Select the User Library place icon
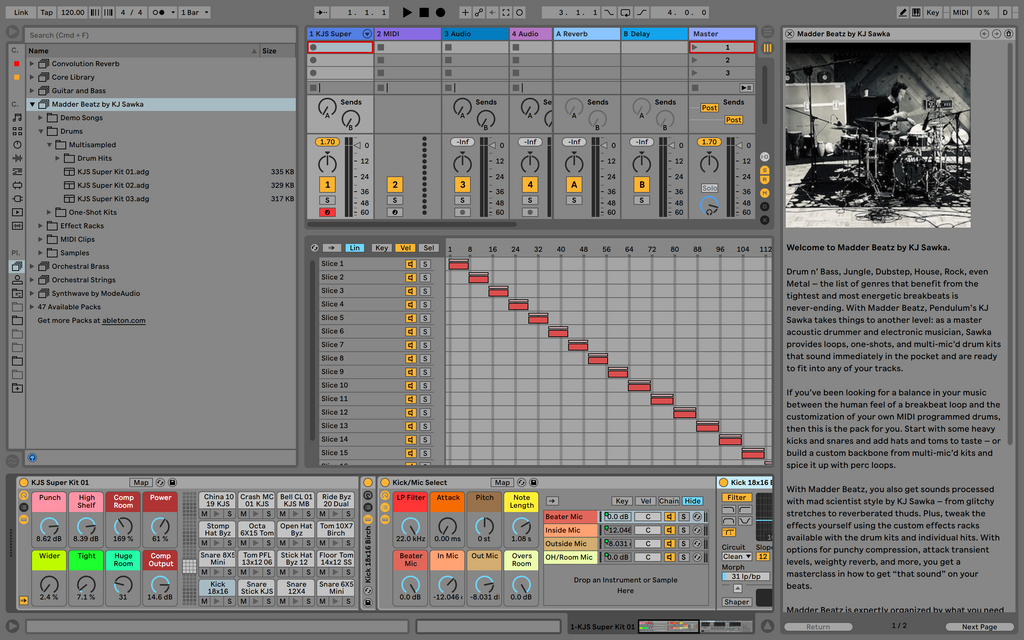Viewport: 1024px width, 640px height. (17, 280)
